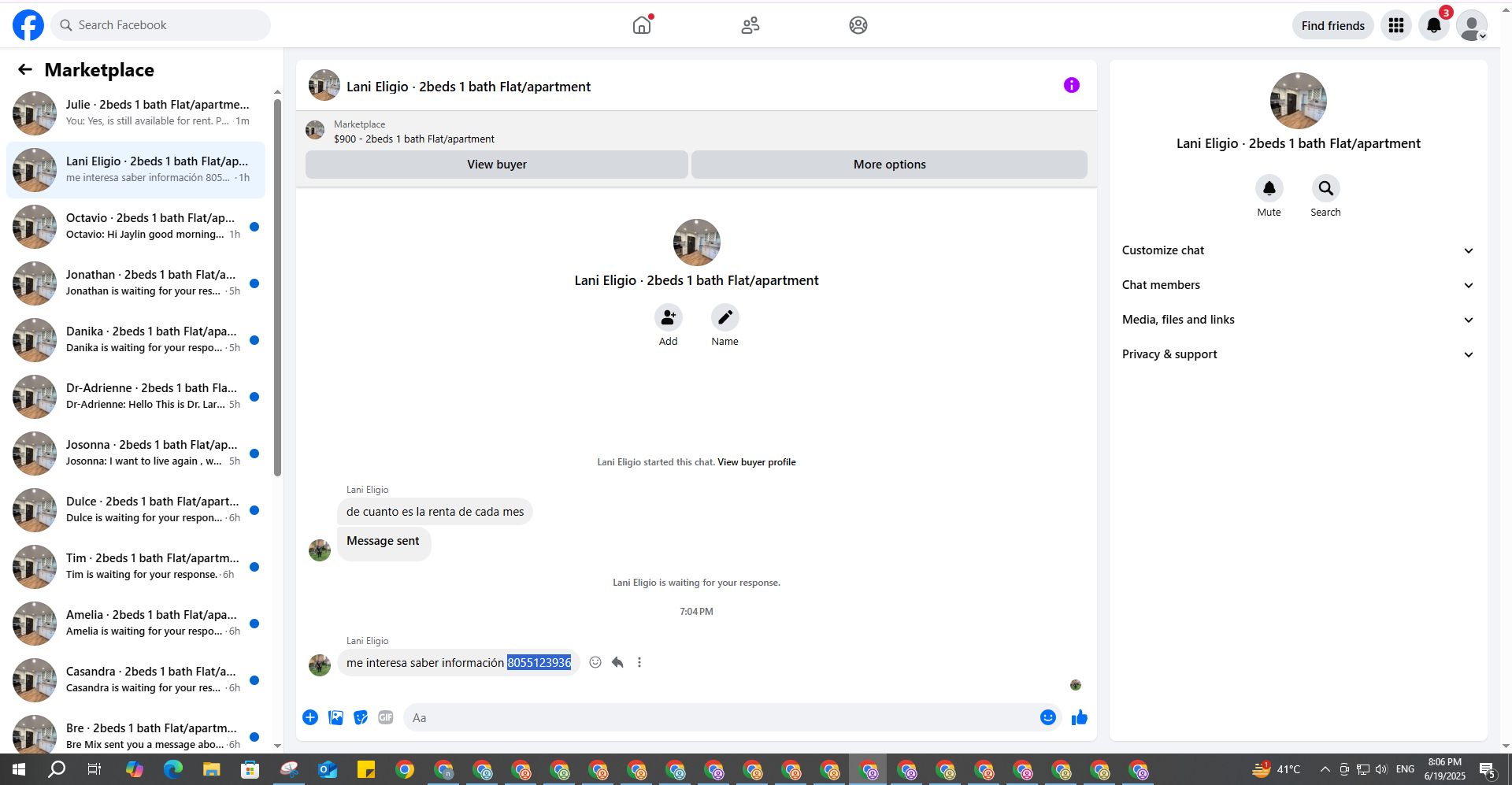
Task: Open the account profile avatar menu
Action: [x=1472, y=25]
